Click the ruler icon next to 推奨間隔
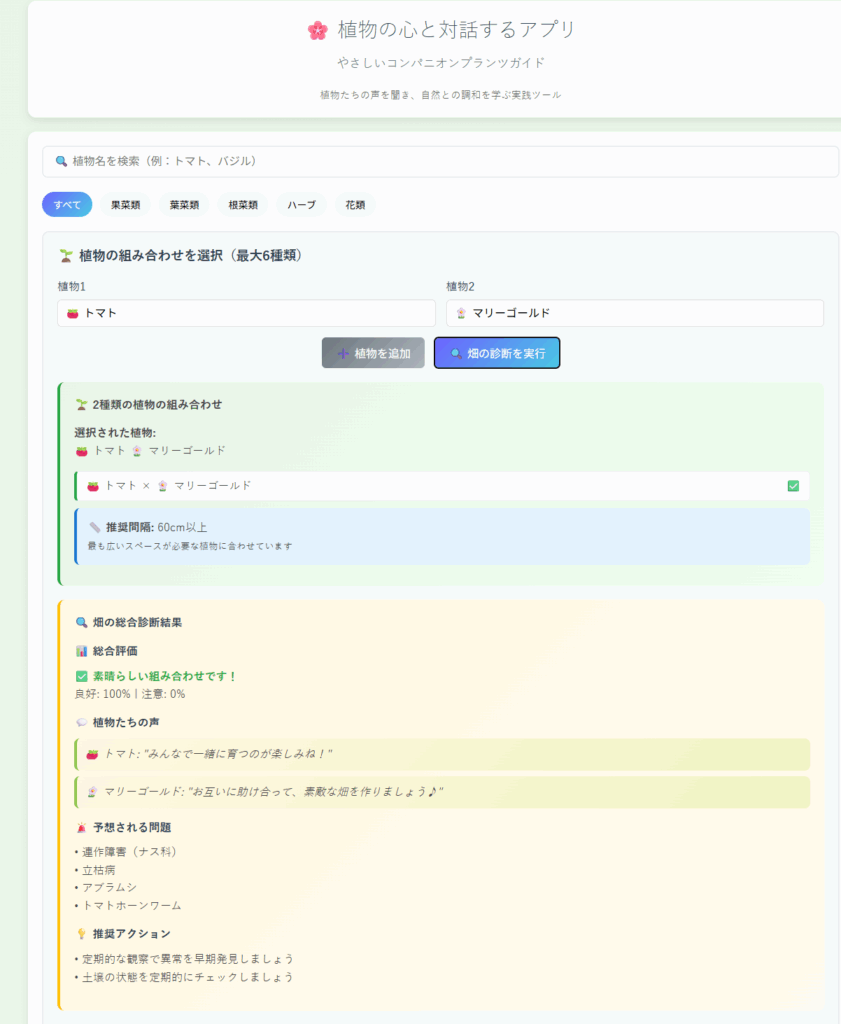 pyautogui.click(x=94, y=527)
